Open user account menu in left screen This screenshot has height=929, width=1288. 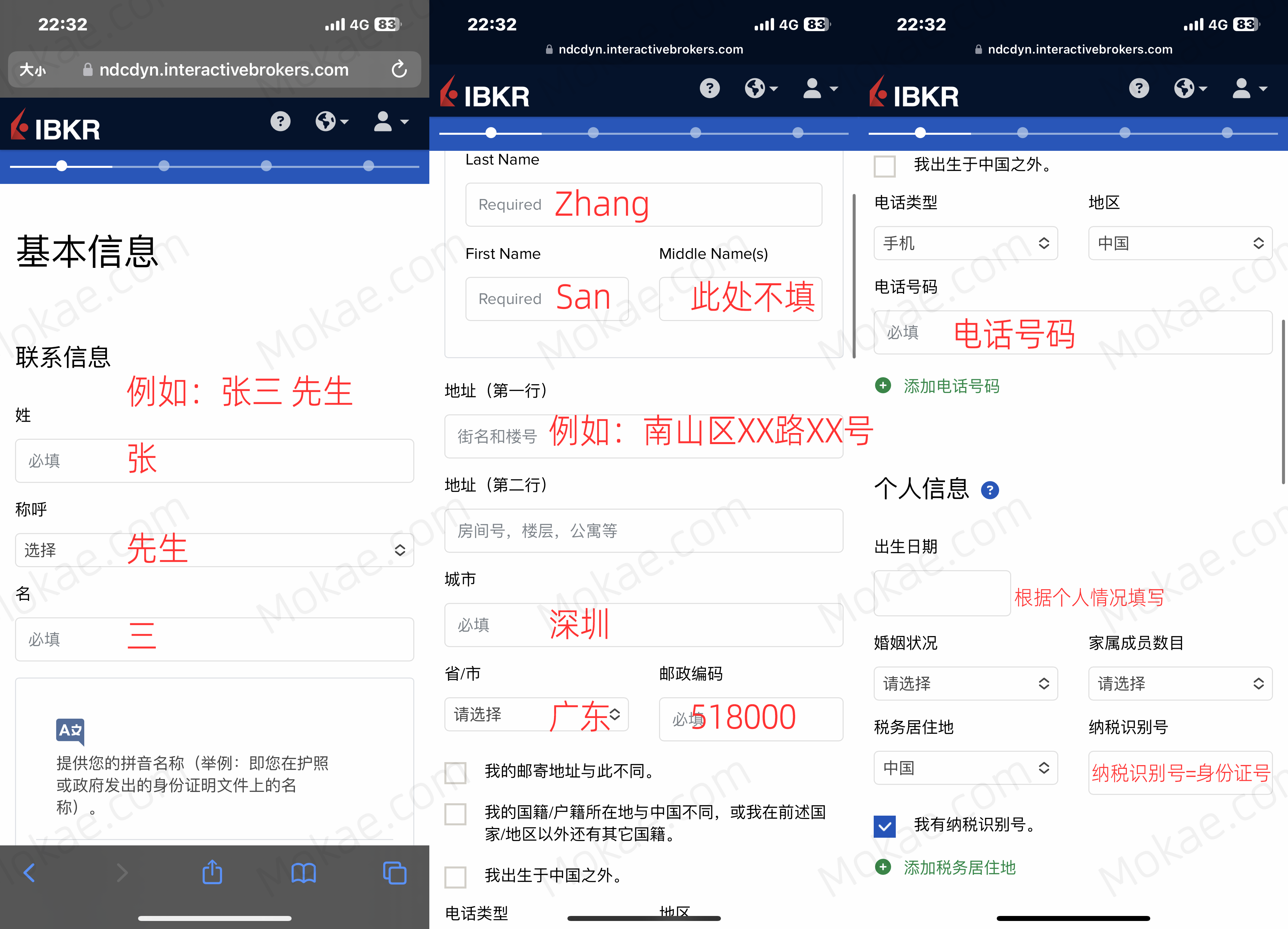(391, 121)
